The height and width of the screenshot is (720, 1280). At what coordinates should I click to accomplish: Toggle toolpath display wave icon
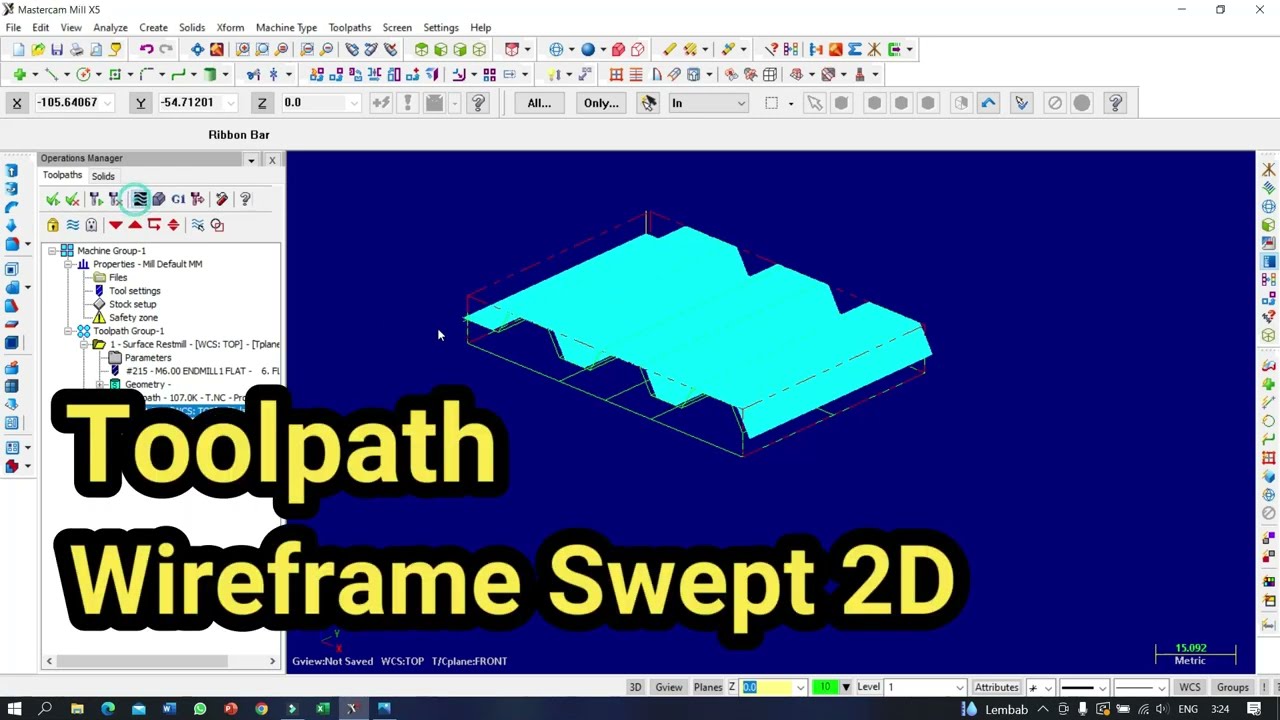pos(72,225)
